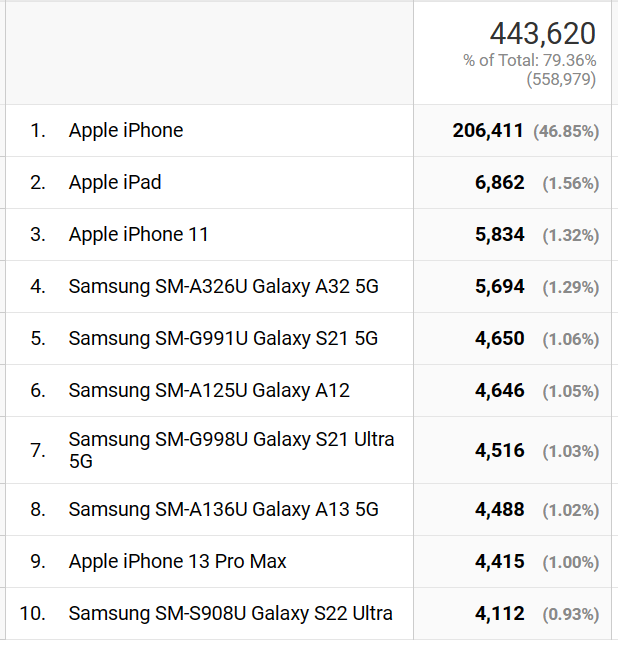This screenshot has width=618, height=646.
Task: Click row number 10 in the table
Action: click(33, 613)
